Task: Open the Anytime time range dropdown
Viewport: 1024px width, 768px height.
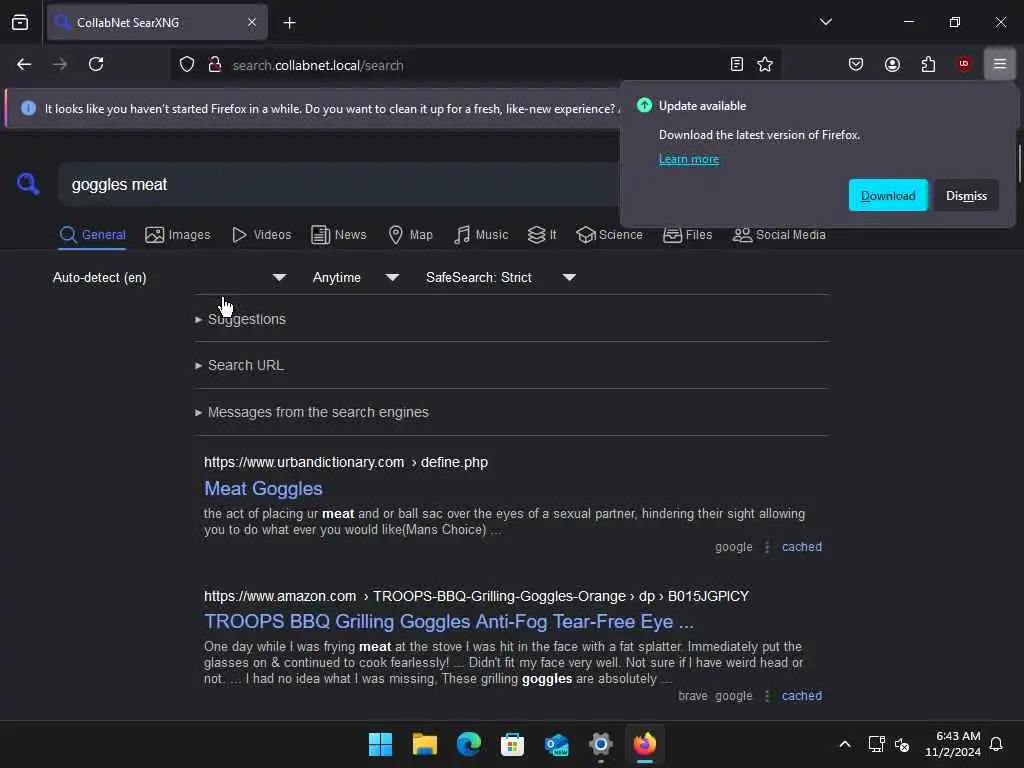Action: [x=356, y=278]
